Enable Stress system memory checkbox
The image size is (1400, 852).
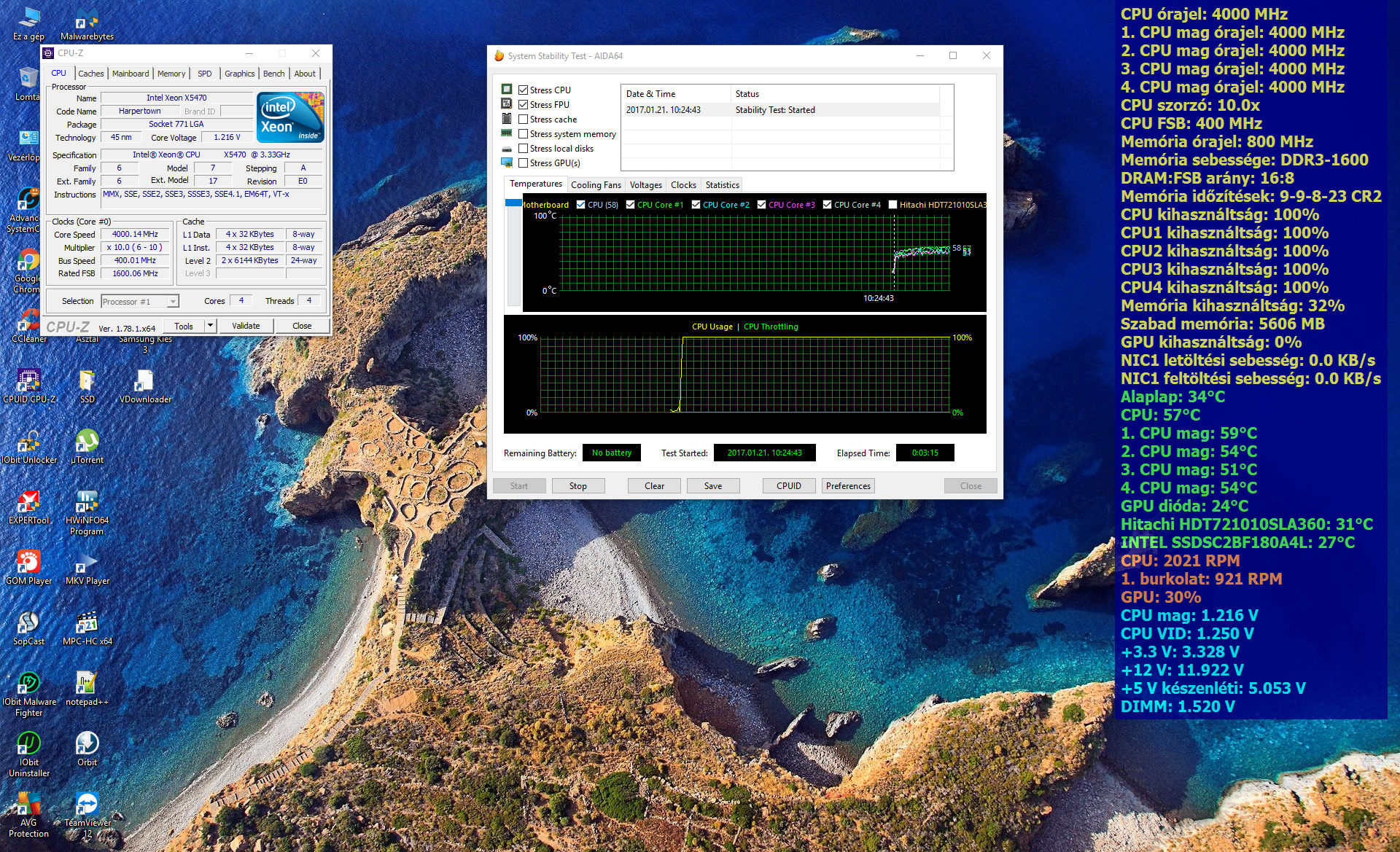(523, 134)
